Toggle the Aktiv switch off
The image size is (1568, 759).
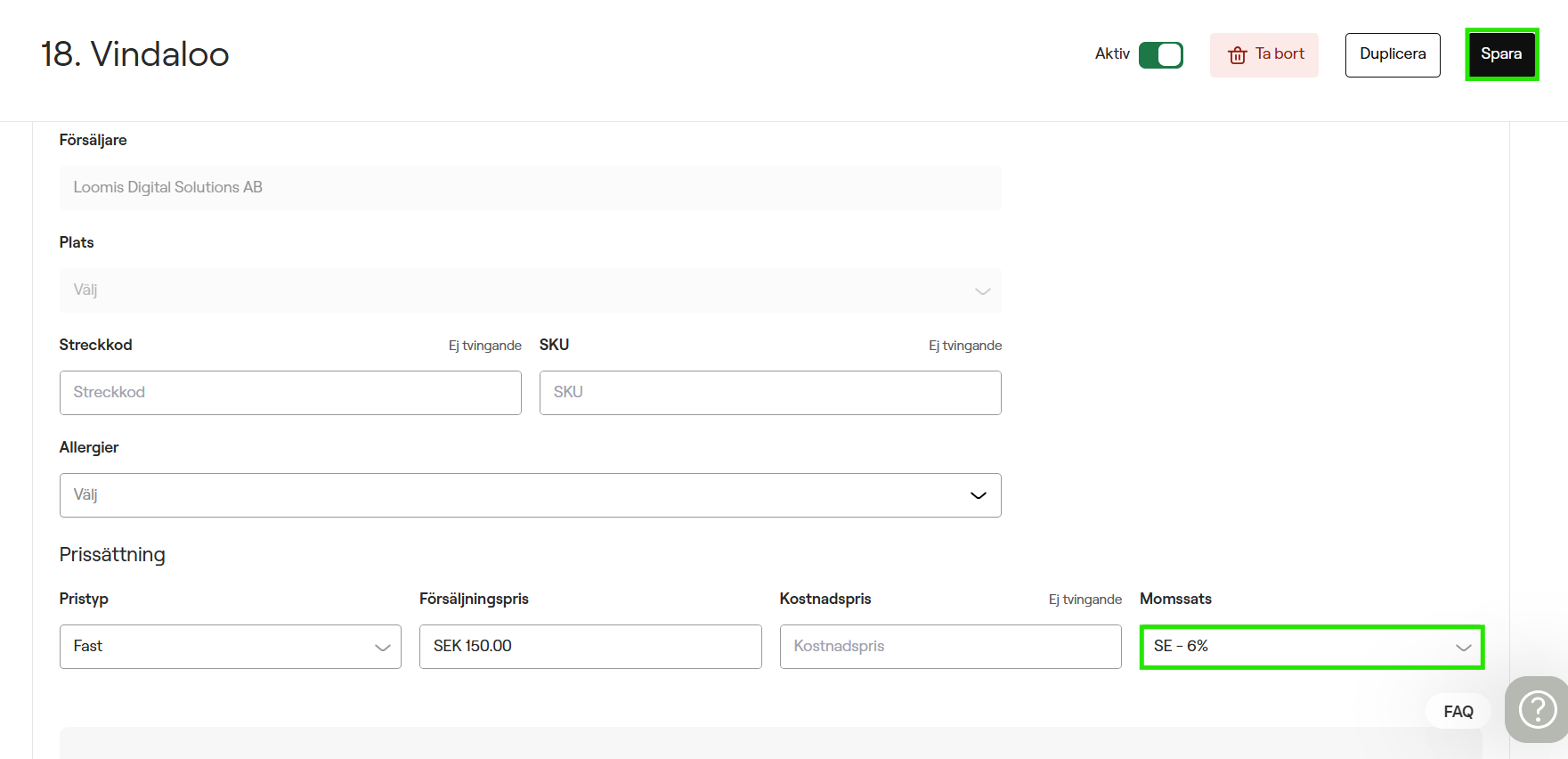click(1160, 55)
